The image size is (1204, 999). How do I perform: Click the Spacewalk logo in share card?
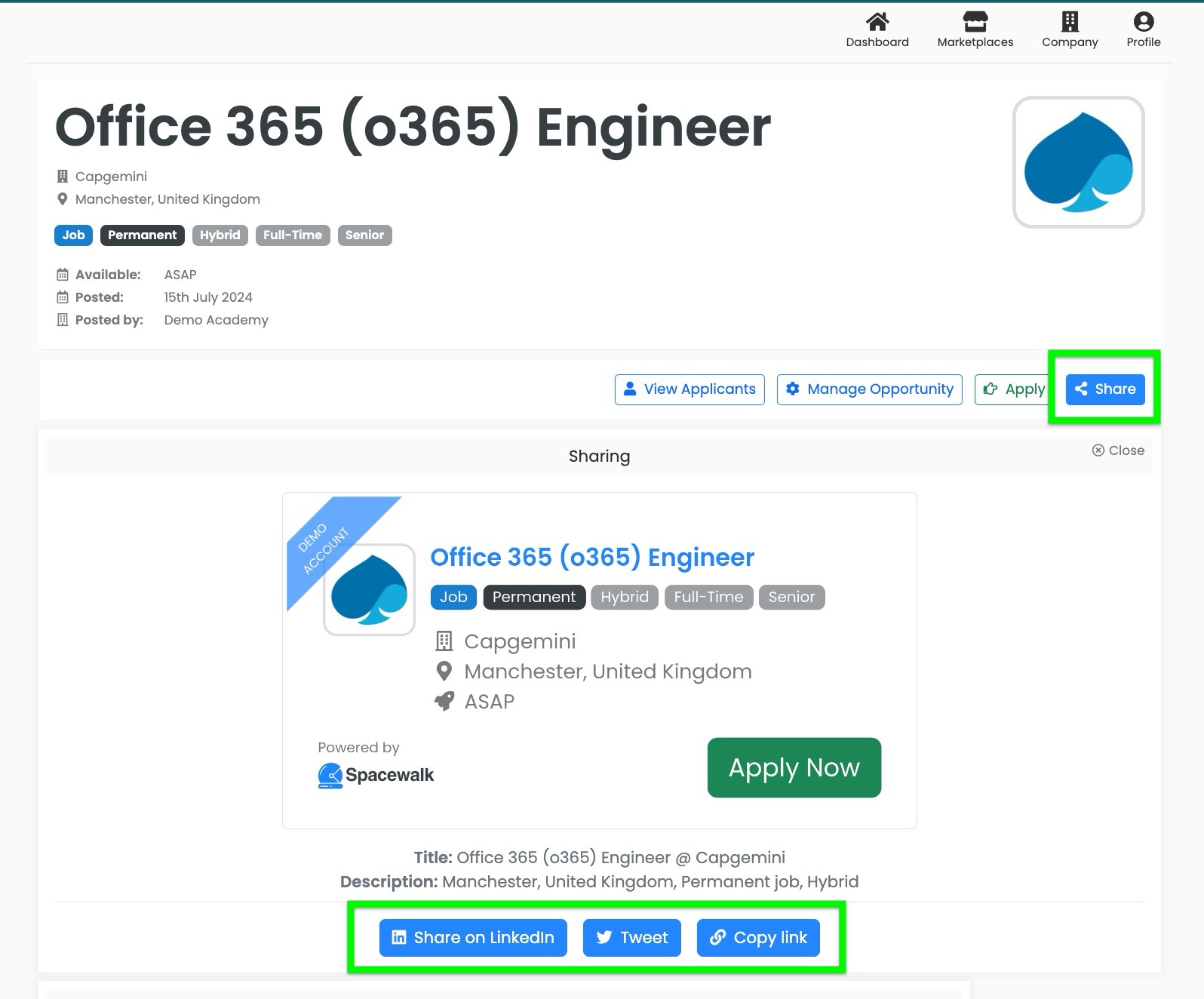[376, 775]
